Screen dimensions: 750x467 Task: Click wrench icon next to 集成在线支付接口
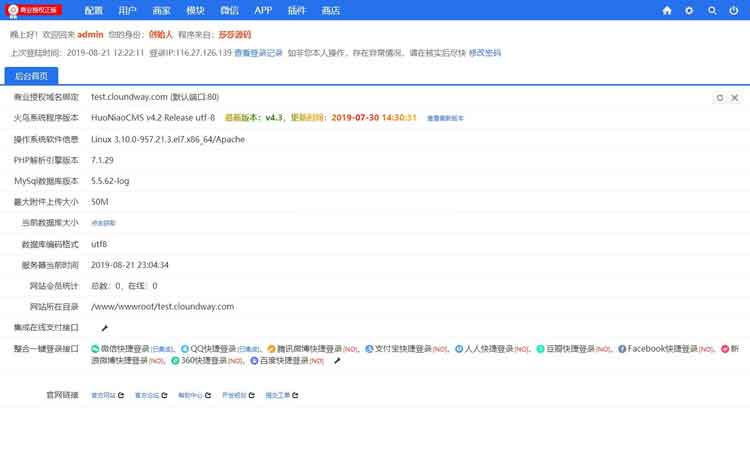[105, 328]
